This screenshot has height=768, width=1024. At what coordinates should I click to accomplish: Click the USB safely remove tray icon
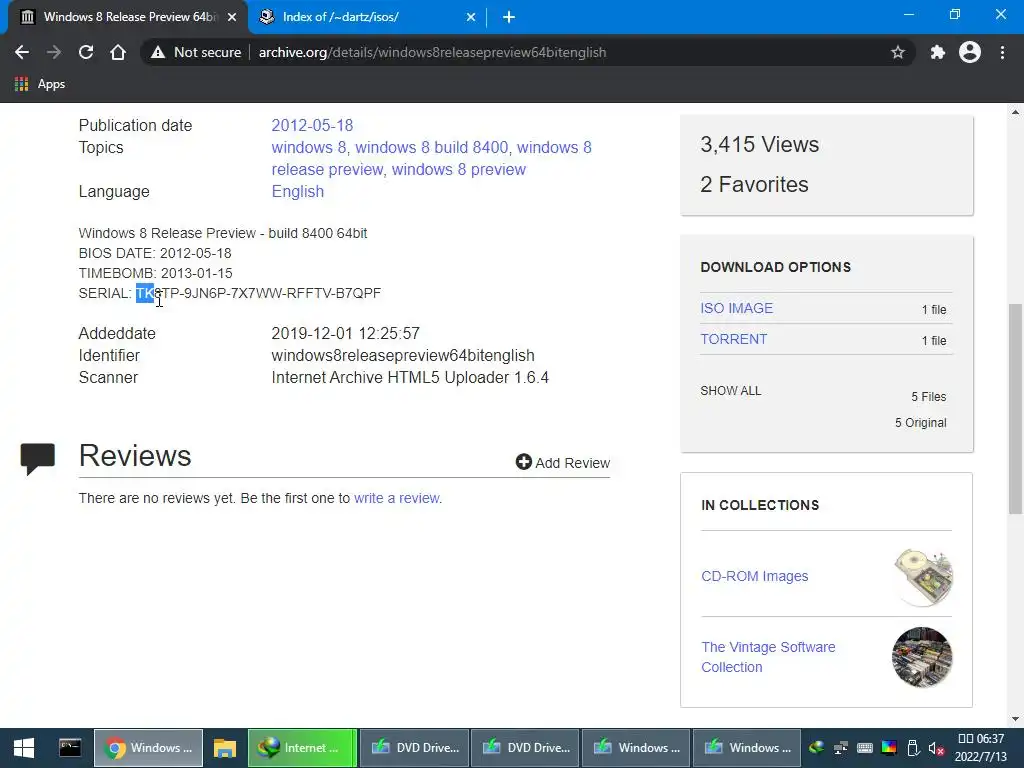tap(914, 748)
